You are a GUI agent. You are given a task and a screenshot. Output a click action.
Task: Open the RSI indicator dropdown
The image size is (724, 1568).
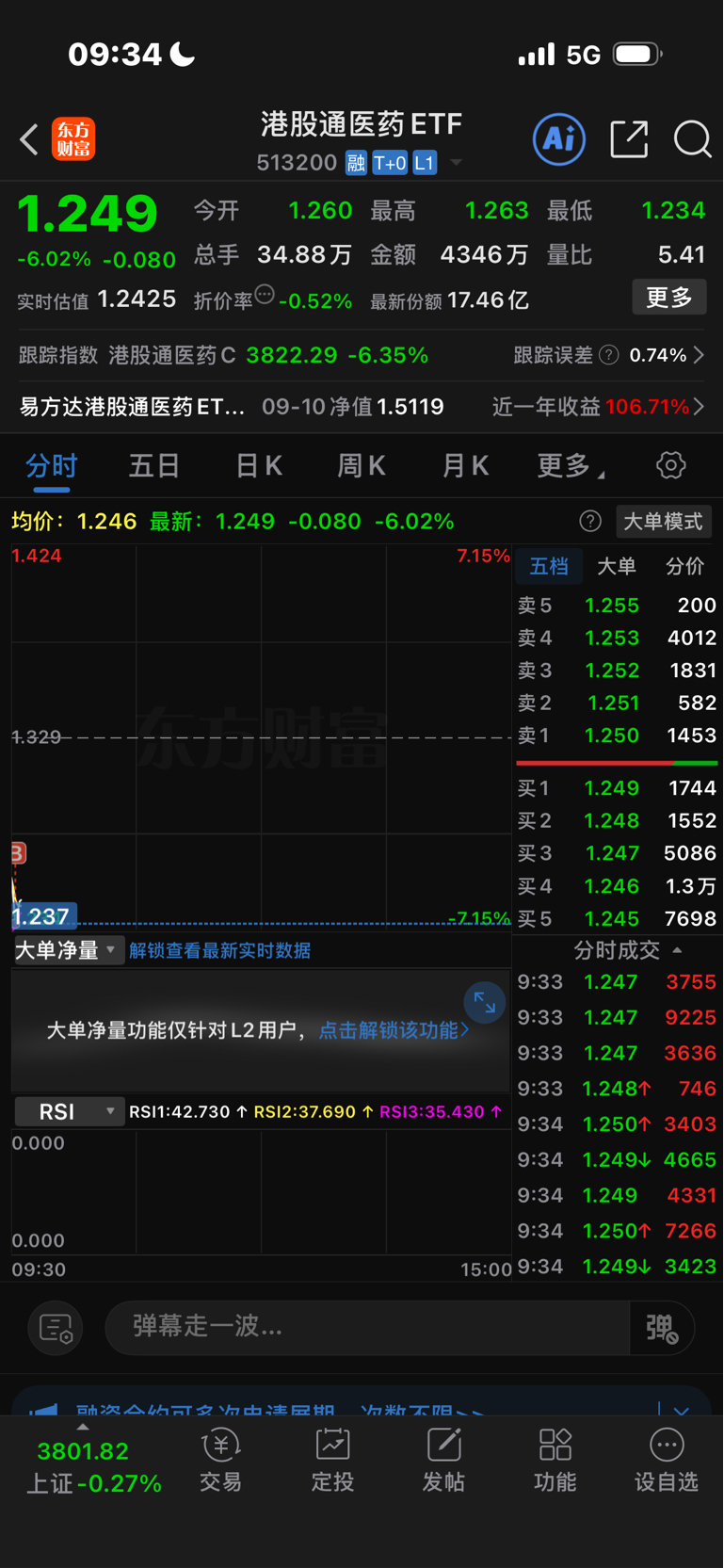click(69, 1112)
